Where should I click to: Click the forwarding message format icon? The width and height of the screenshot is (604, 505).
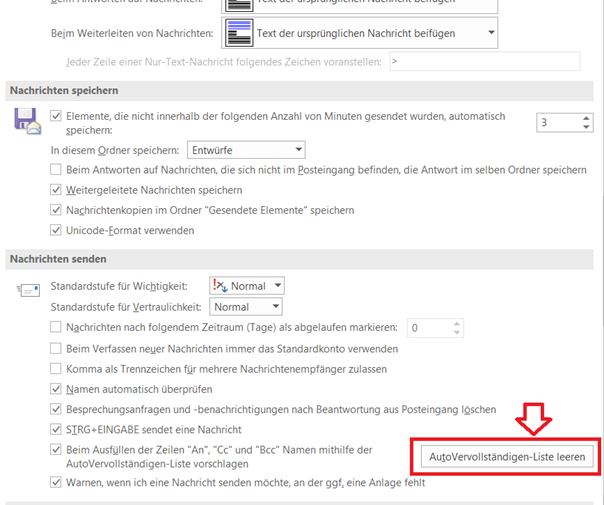238,33
